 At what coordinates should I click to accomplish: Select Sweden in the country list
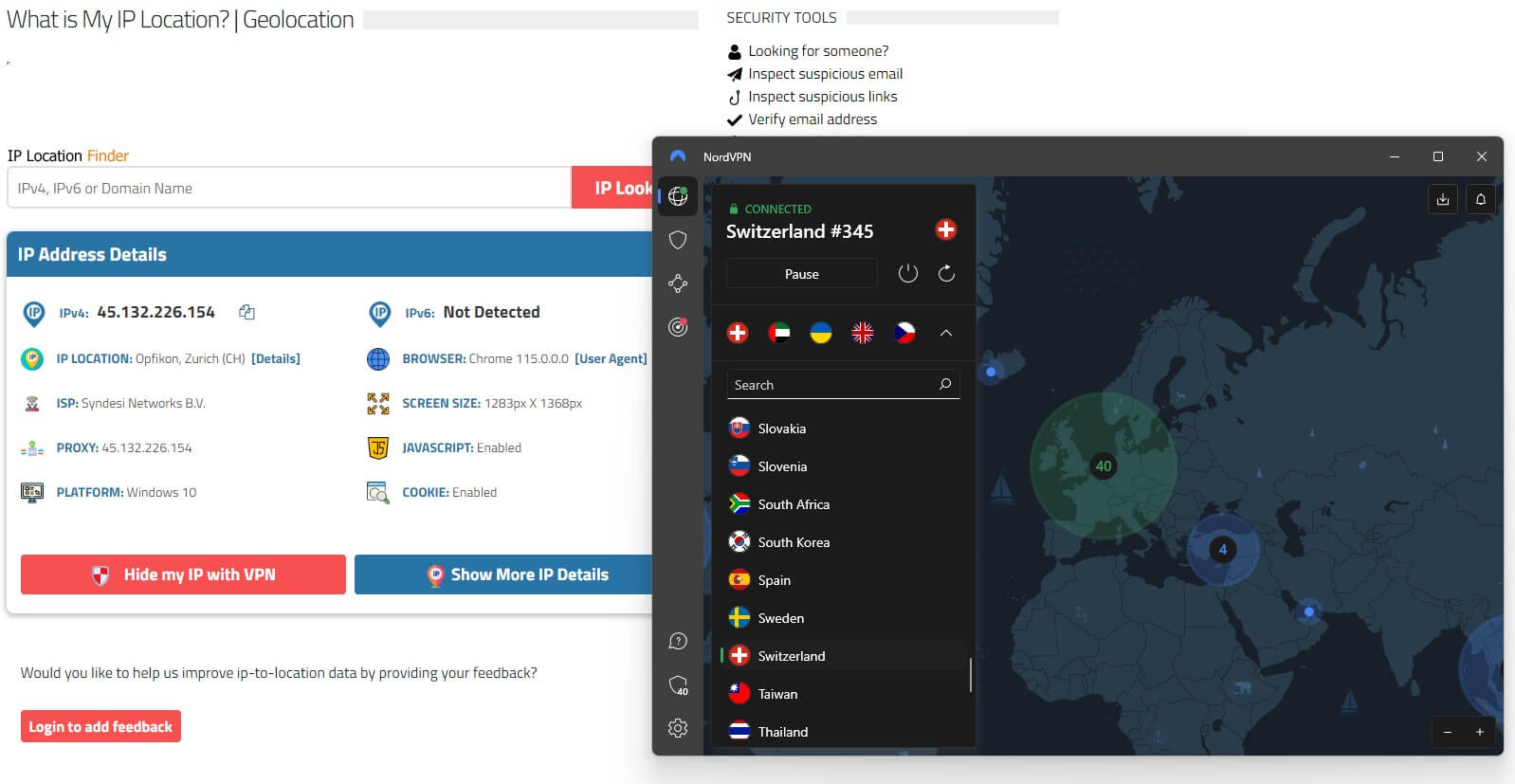(843, 618)
